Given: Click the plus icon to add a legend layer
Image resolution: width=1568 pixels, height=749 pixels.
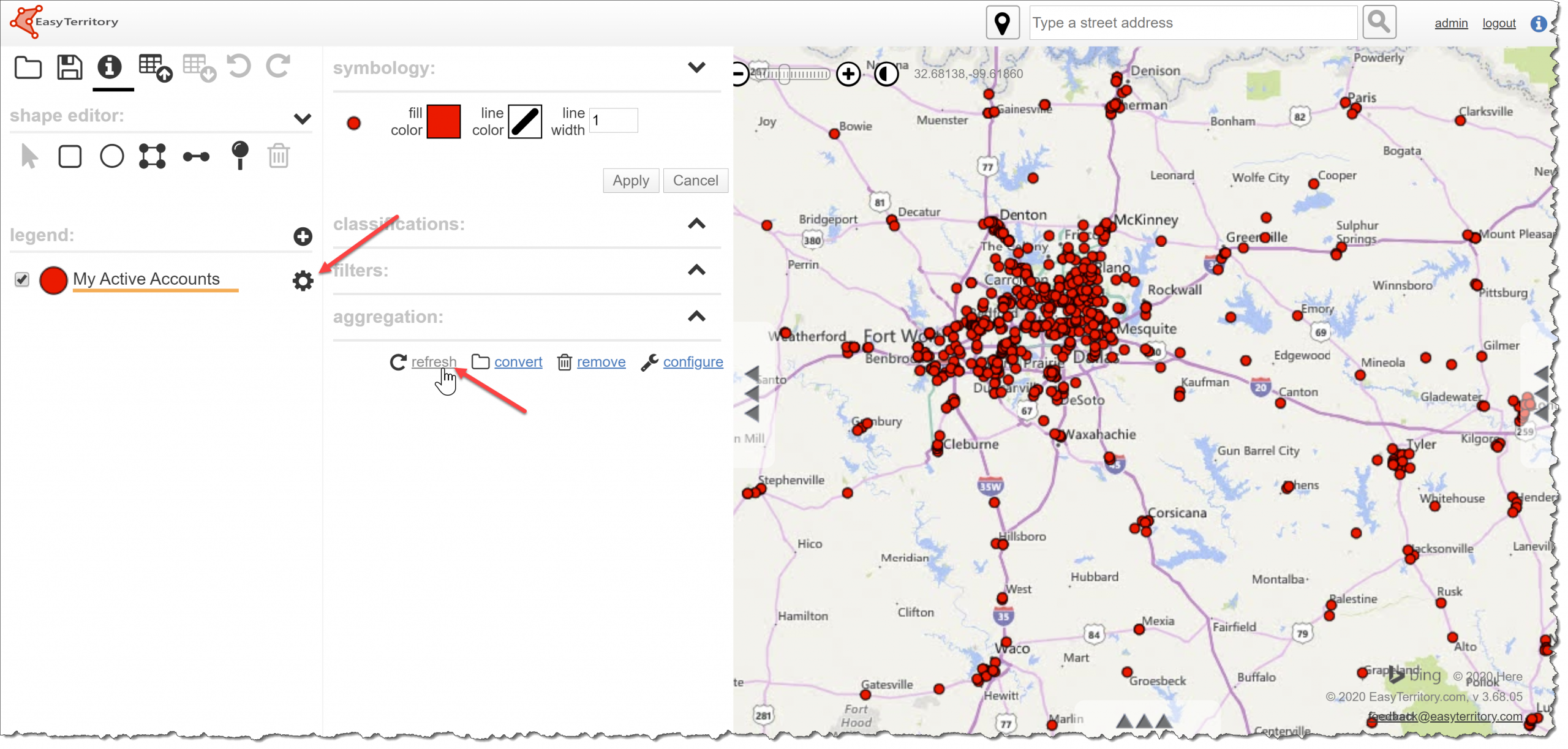Looking at the screenshot, I should pos(303,236).
